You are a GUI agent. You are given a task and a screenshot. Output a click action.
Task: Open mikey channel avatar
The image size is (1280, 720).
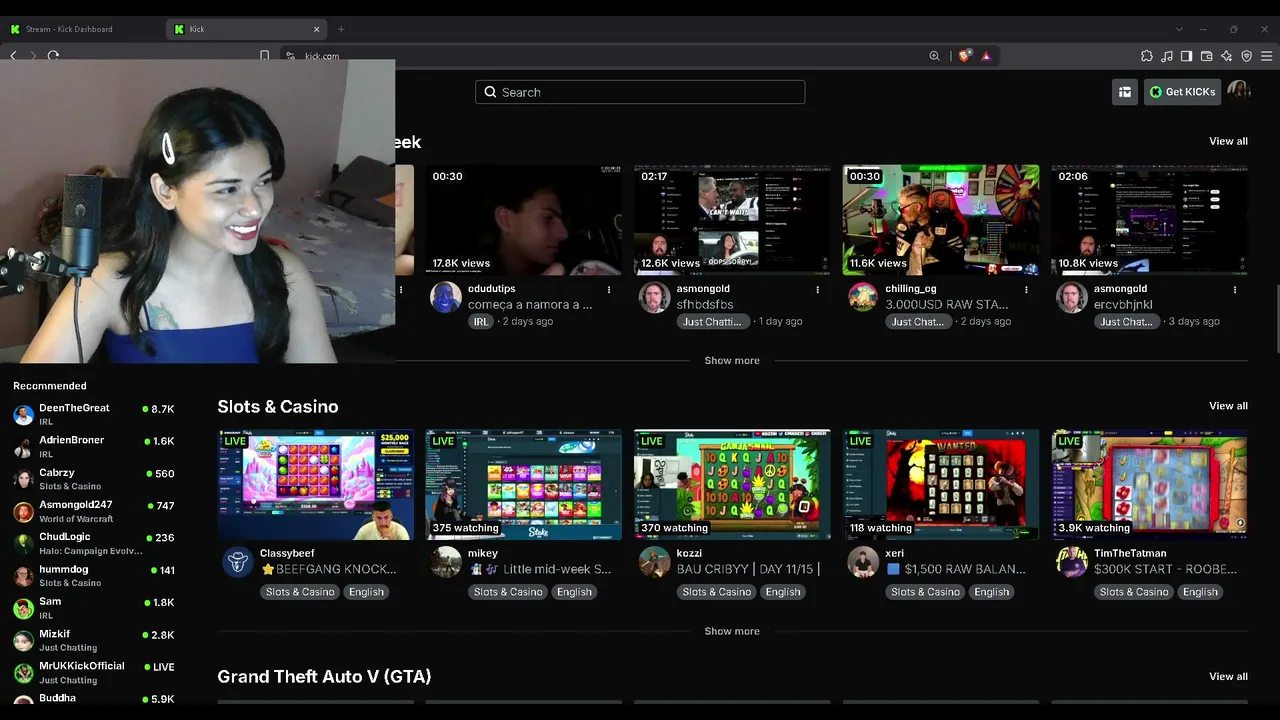coord(446,561)
